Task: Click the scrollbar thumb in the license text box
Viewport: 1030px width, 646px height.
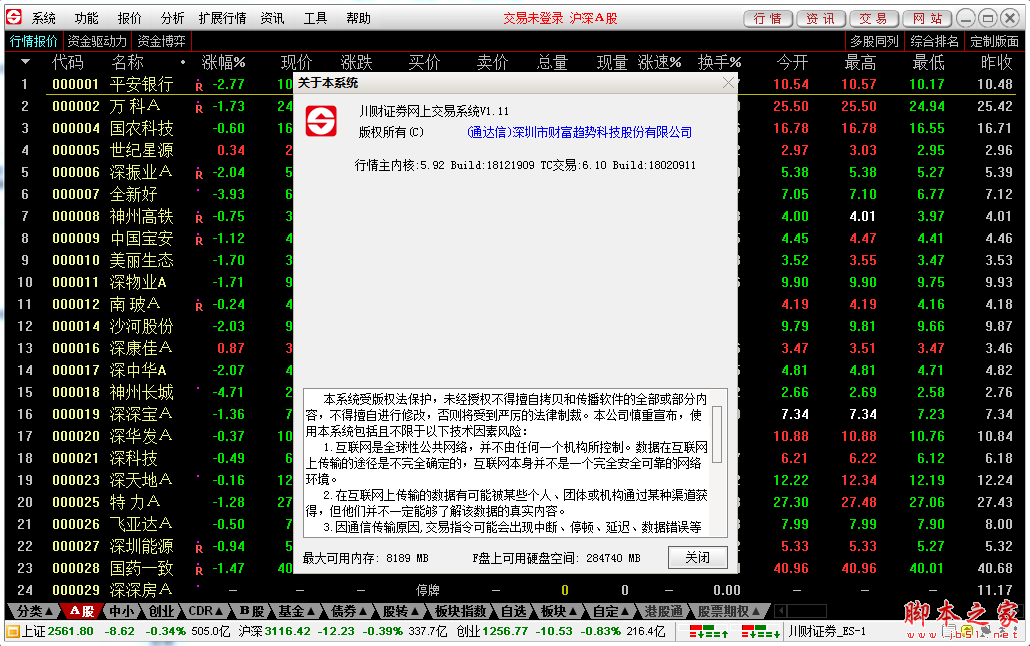Action: click(717, 434)
